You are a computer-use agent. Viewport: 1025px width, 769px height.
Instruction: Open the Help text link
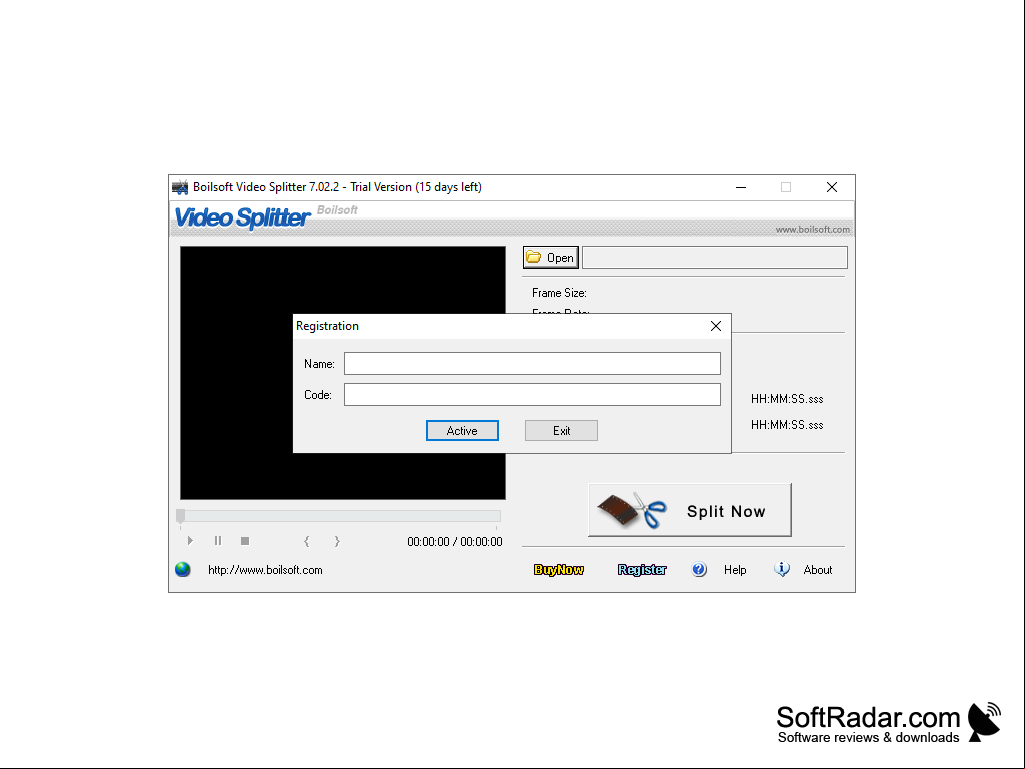click(735, 570)
